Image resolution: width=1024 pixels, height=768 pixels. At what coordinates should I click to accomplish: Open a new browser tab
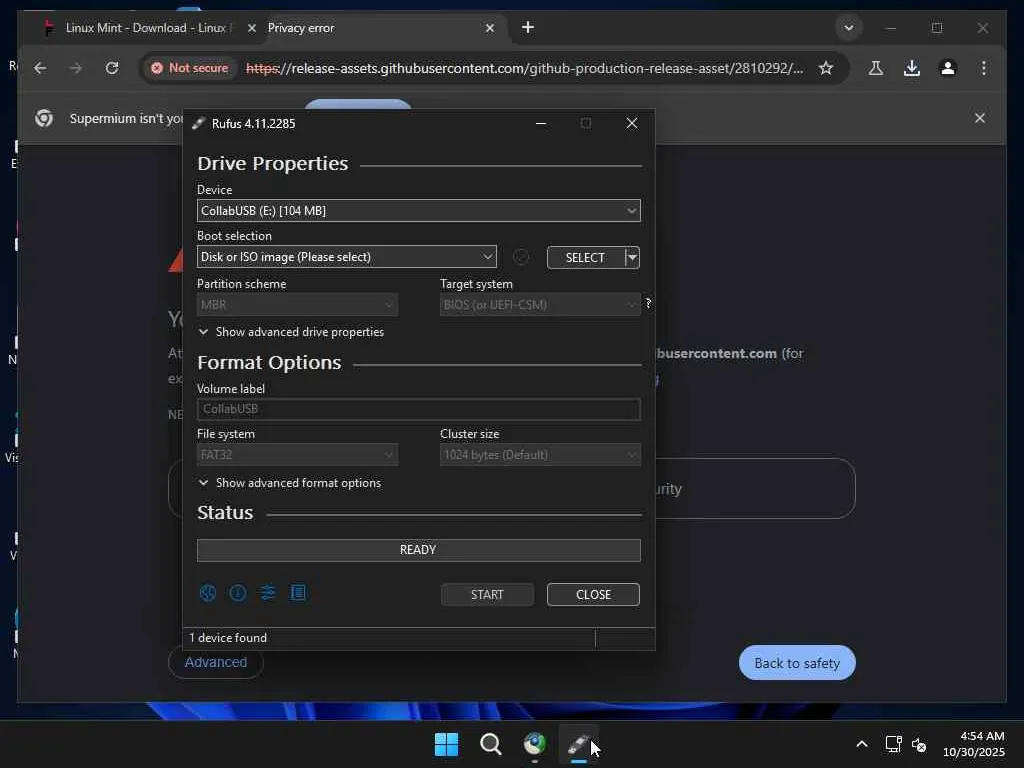click(528, 27)
